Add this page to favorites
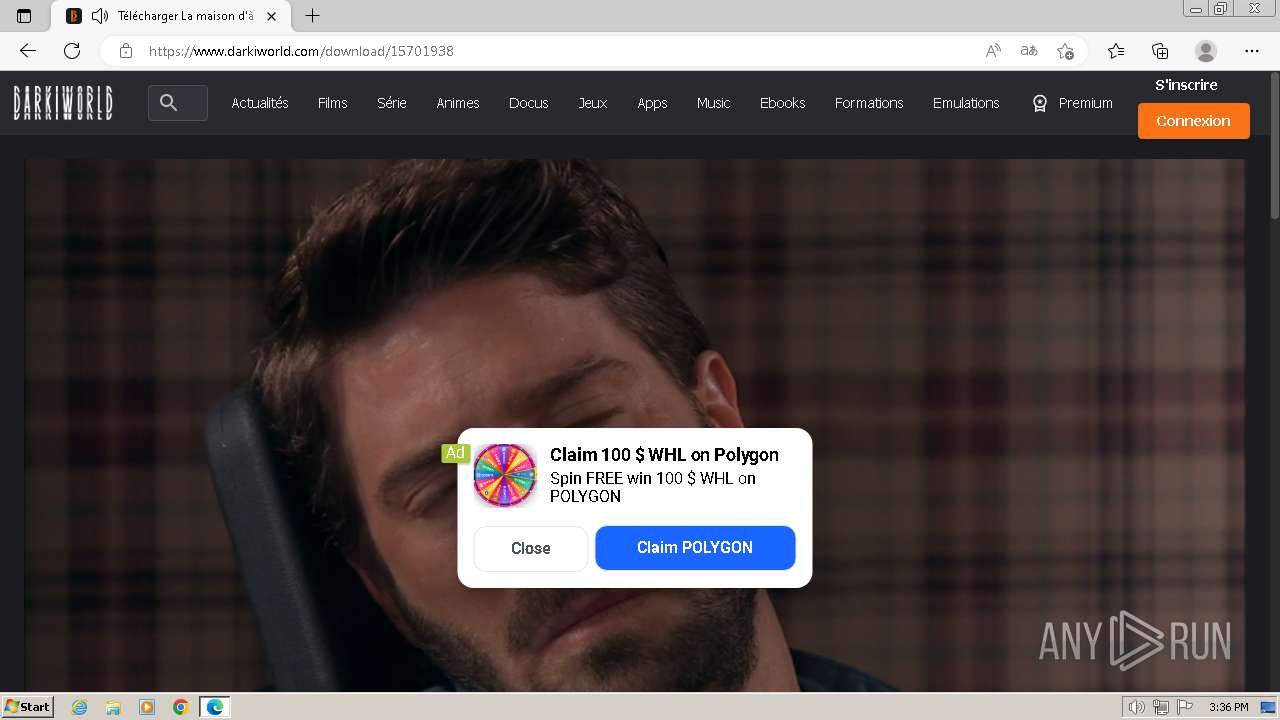Image resolution: width=1280 pixels, height=720 pixels. (1065, 51)
